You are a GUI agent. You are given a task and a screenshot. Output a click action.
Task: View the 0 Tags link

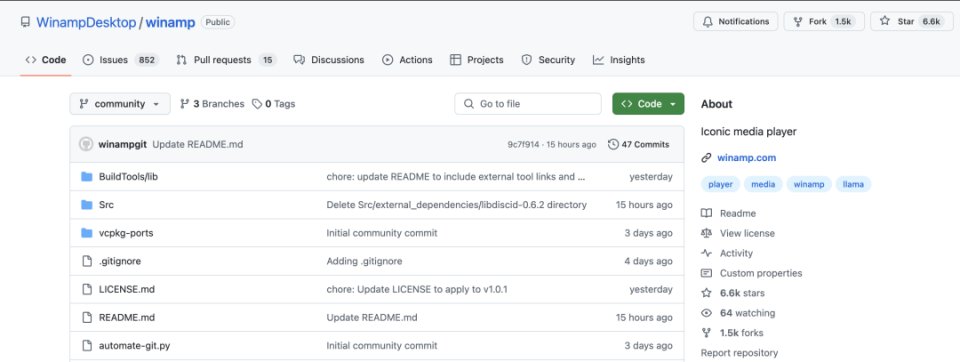click(274, 104)
